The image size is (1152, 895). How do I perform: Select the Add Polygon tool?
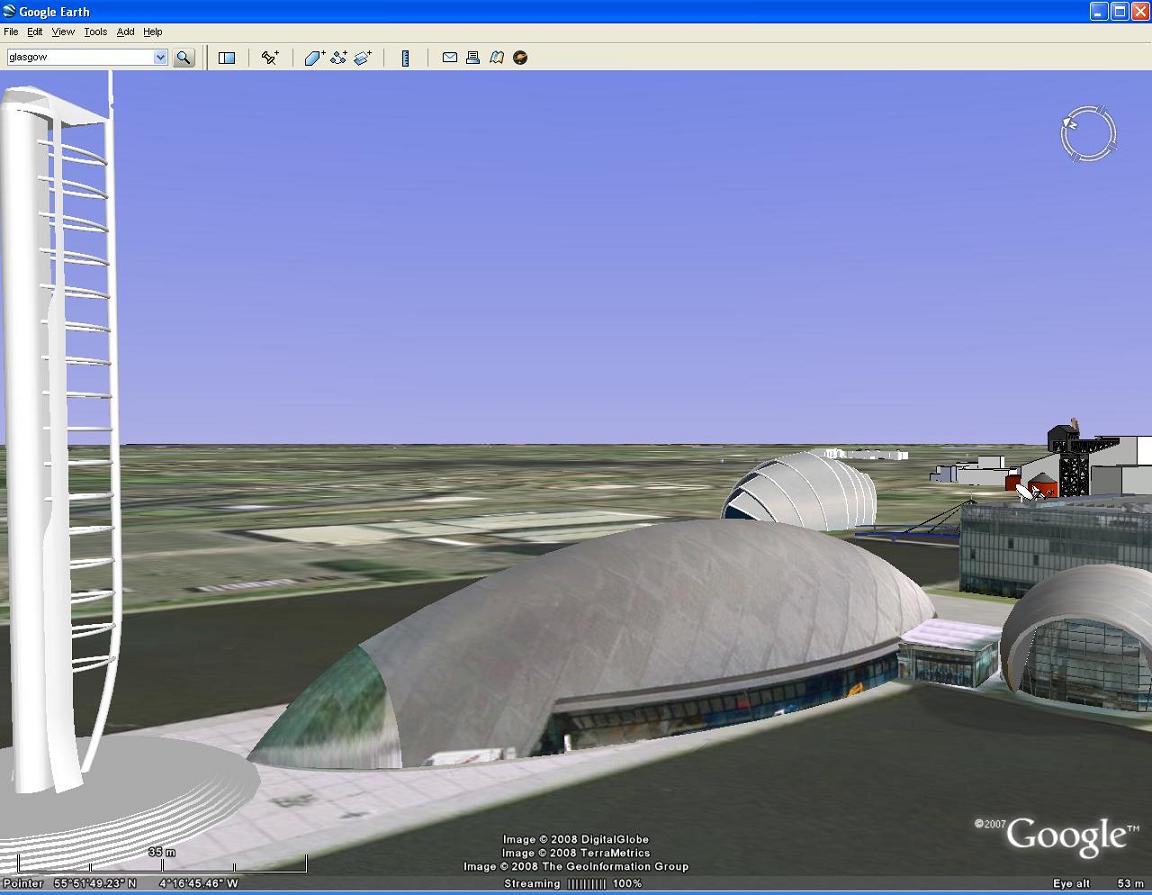[x=314, y=58]
